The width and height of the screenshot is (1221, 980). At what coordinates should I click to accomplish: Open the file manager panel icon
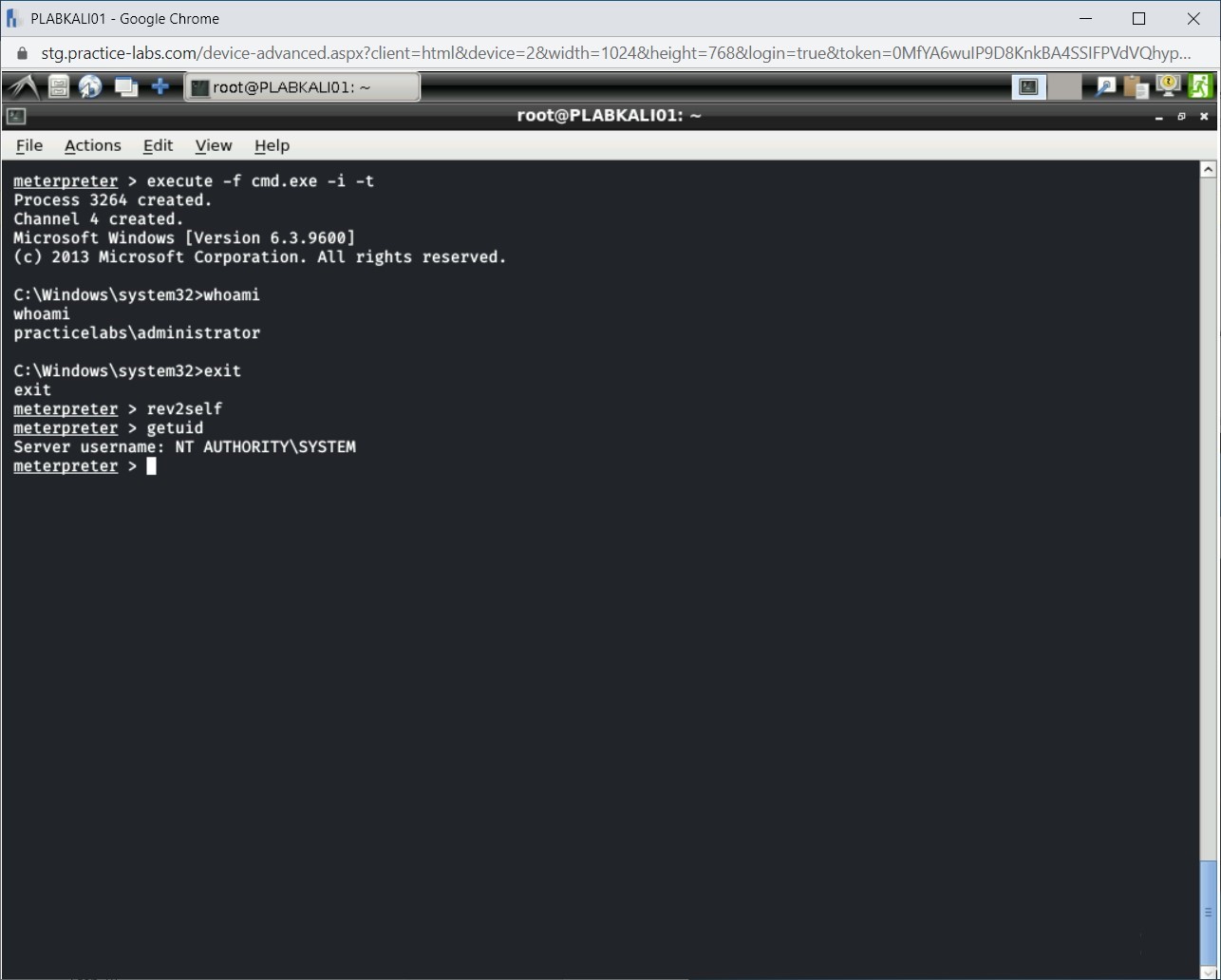[59, 87]
